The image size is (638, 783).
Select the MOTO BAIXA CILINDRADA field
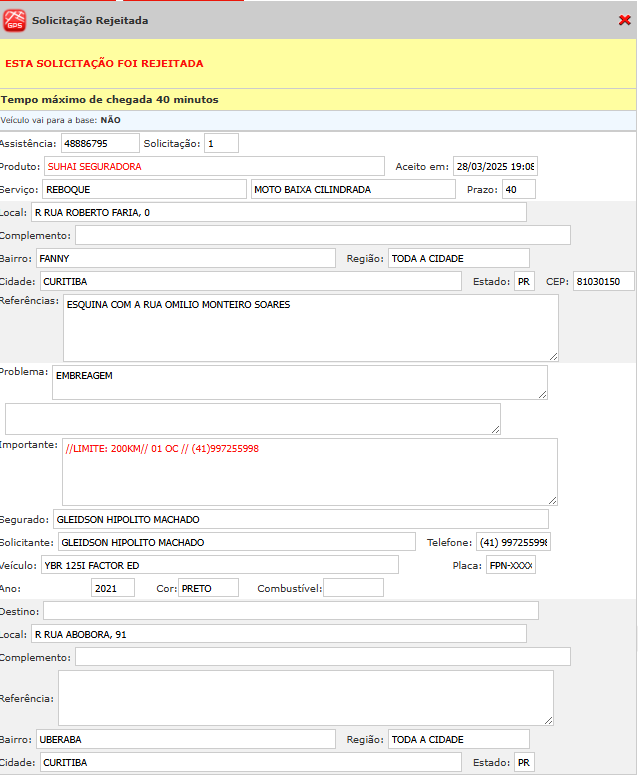tap(352, 189)
